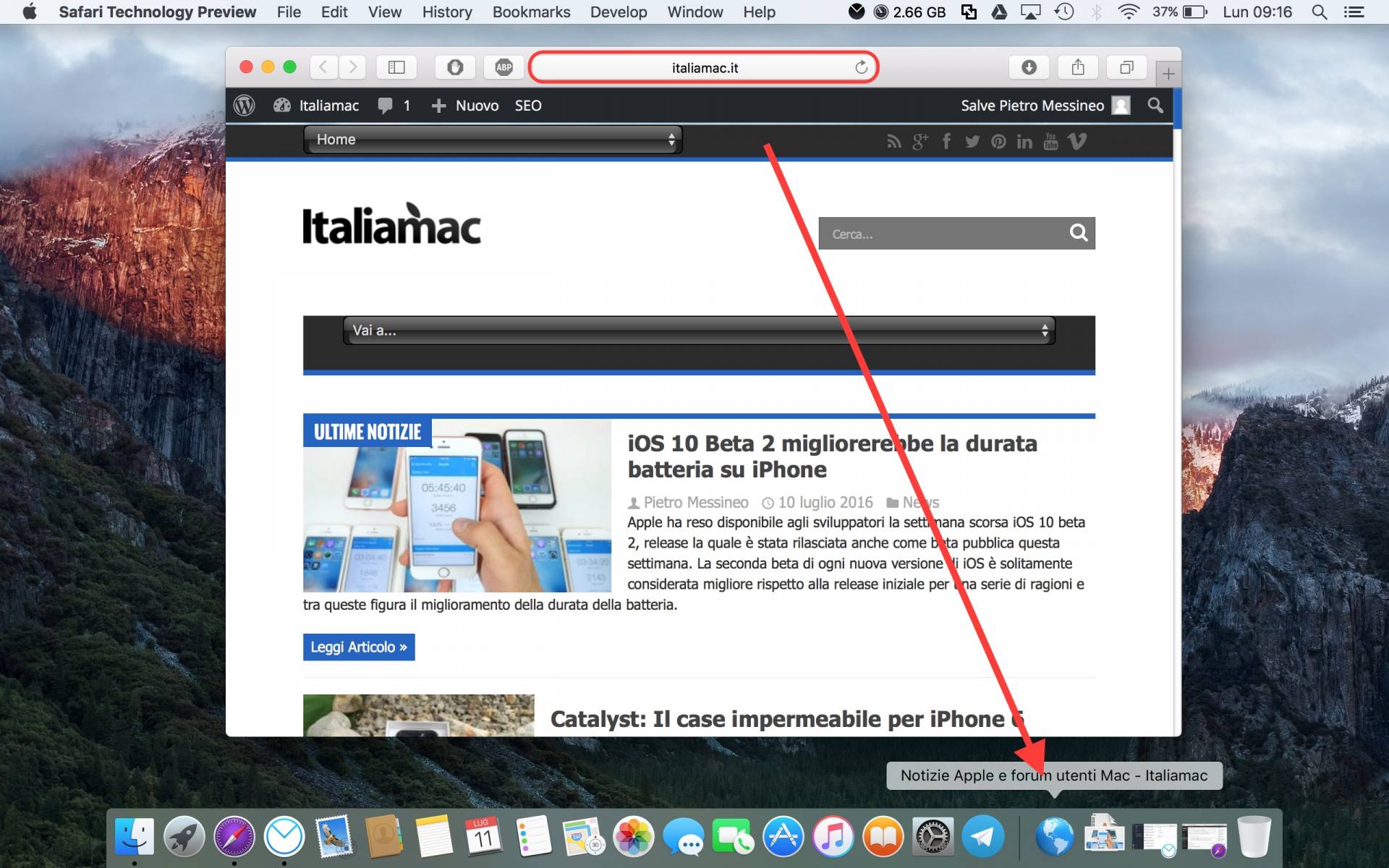Open the Pinterest social icon
Image resolution: width=1389 pixels, height=868 pixels.
tap(998, 142)
